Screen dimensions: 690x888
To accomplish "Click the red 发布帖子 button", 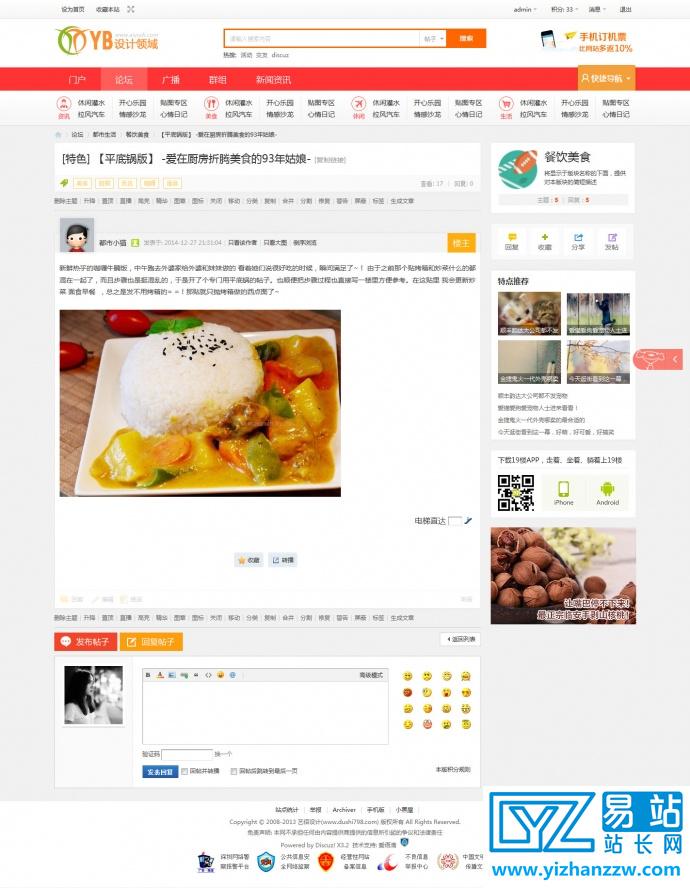I will [x=86, y=642].
